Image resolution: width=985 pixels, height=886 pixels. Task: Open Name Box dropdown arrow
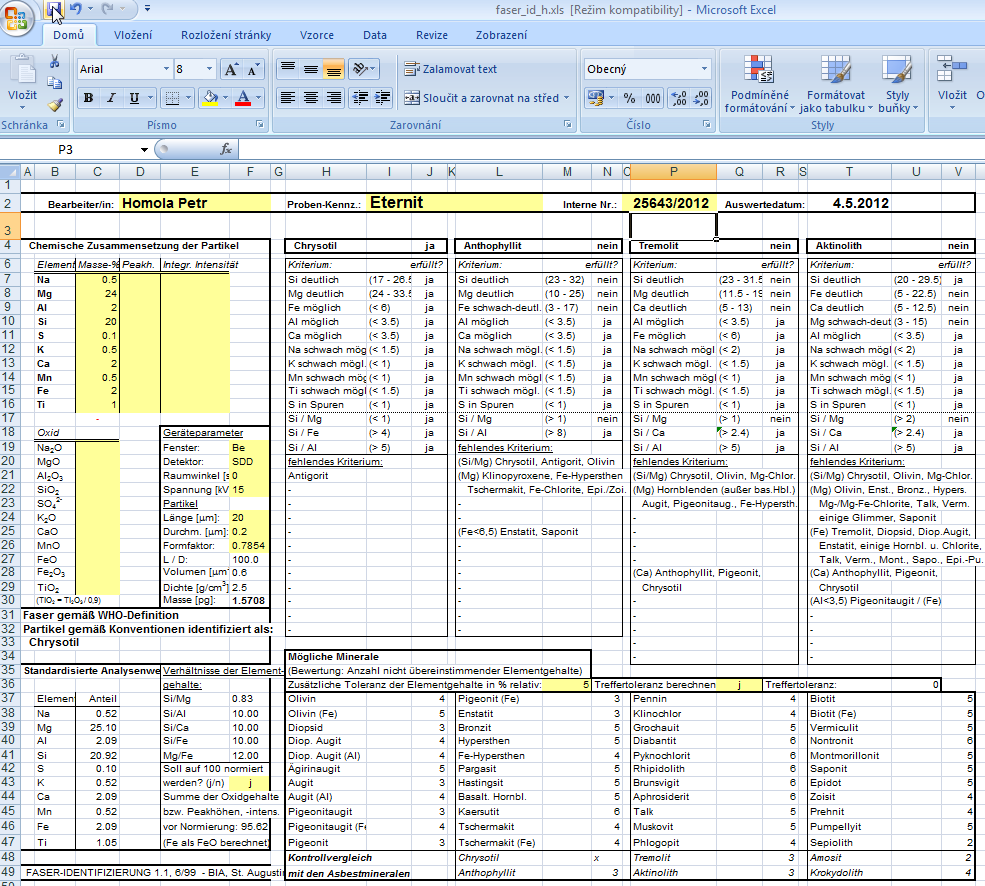(x=144, y=150)
